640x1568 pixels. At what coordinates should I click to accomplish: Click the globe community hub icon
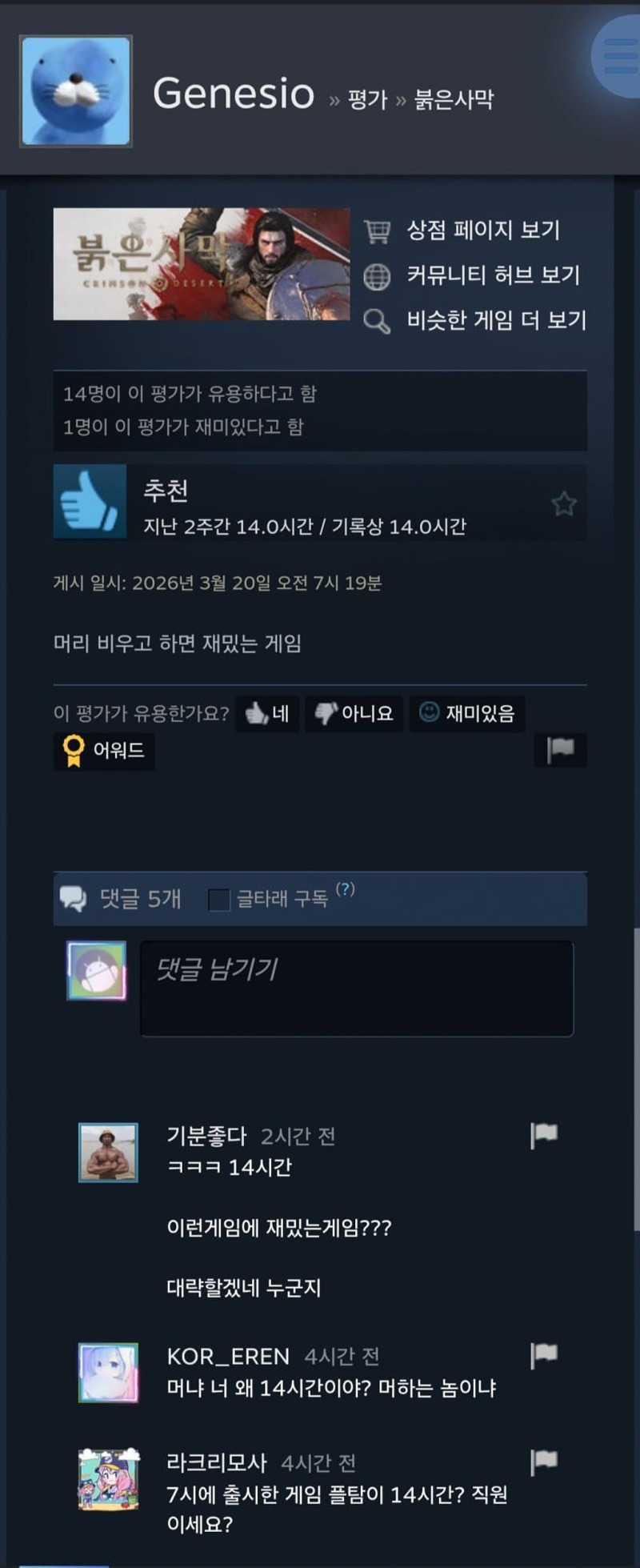point(377,276)
